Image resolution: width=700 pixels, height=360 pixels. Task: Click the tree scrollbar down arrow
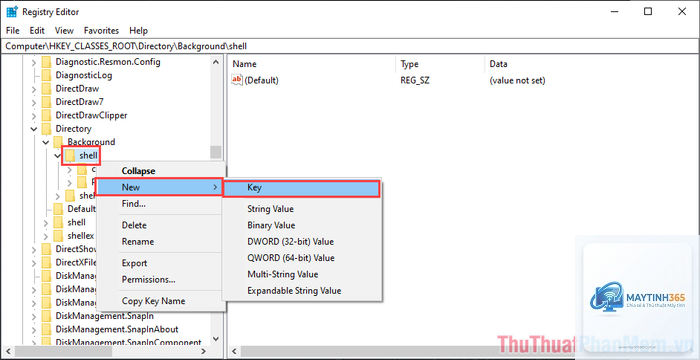216,339
